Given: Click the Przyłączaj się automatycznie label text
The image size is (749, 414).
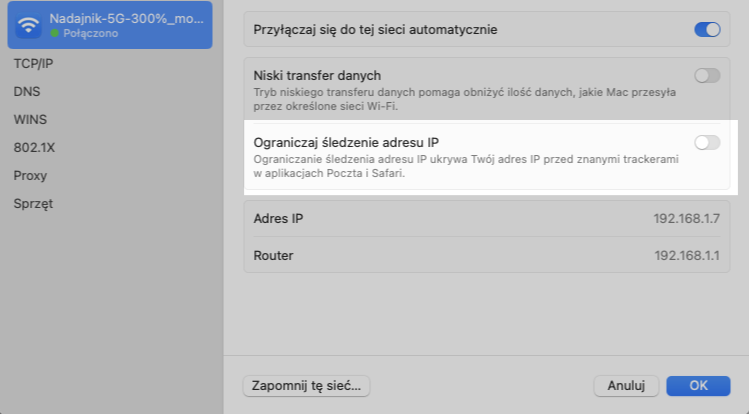Looking at the screenshot, I should click(375, 30).
